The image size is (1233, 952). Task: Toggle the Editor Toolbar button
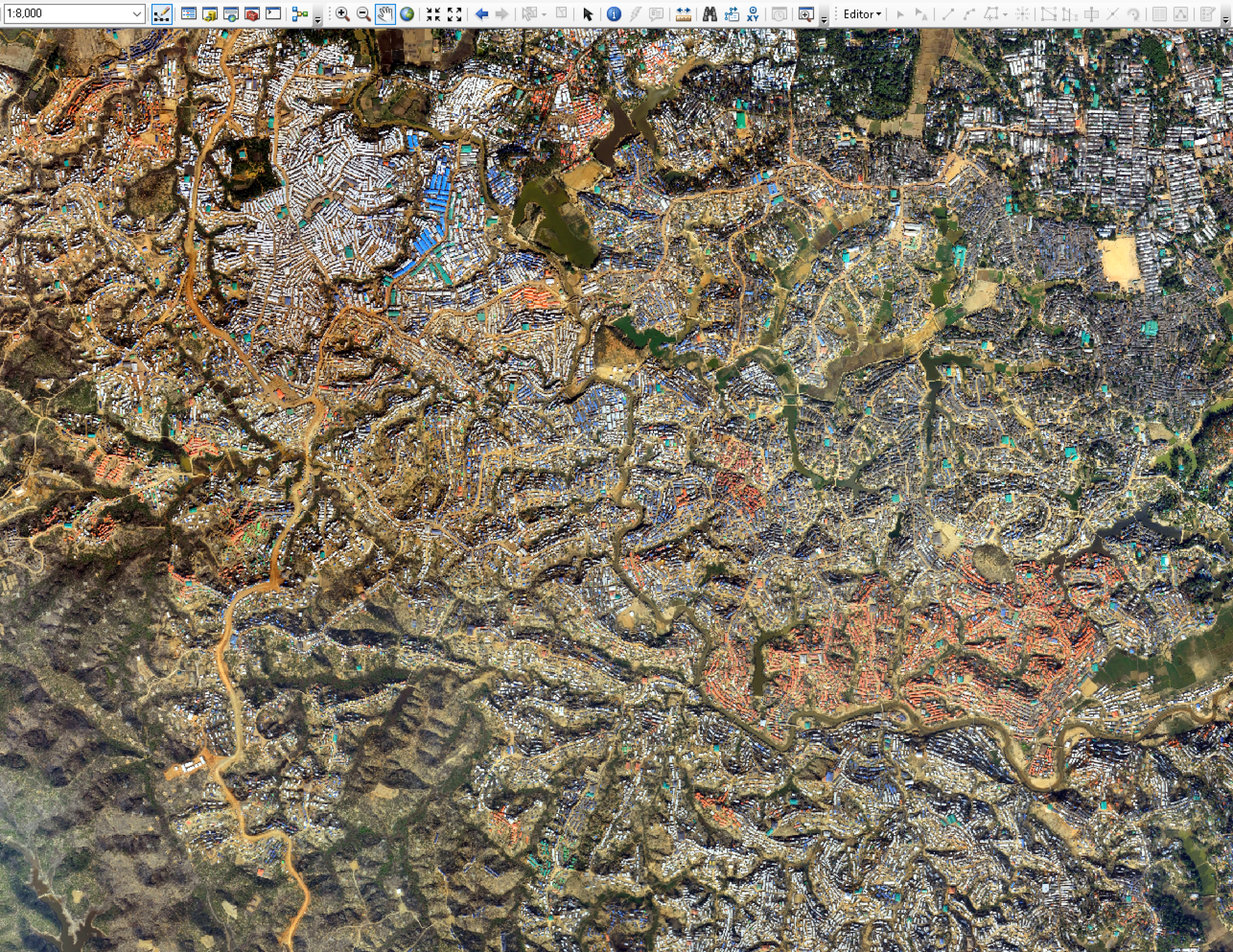[x=161, y=14]
